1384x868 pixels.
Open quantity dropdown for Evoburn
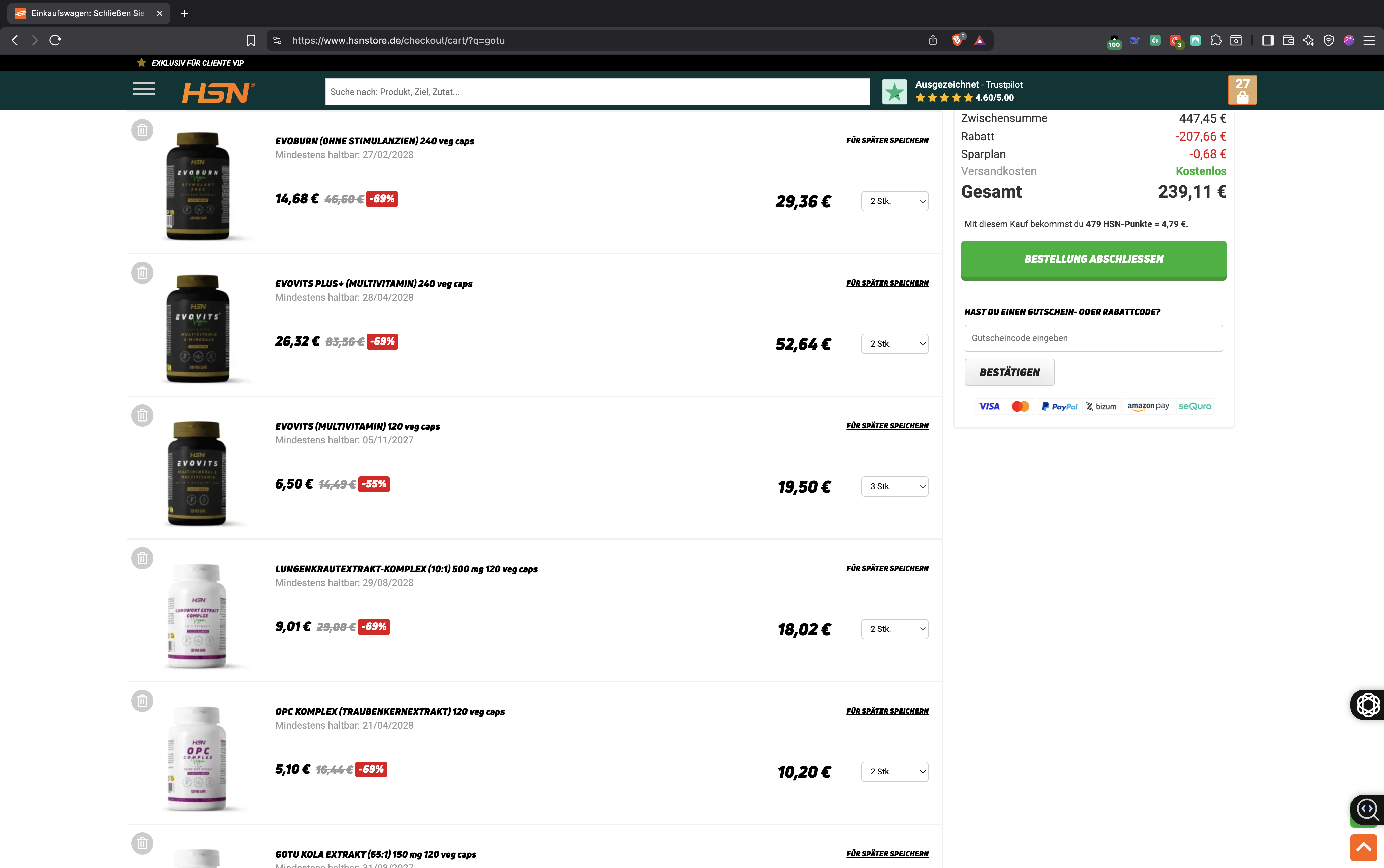(894, 201)
